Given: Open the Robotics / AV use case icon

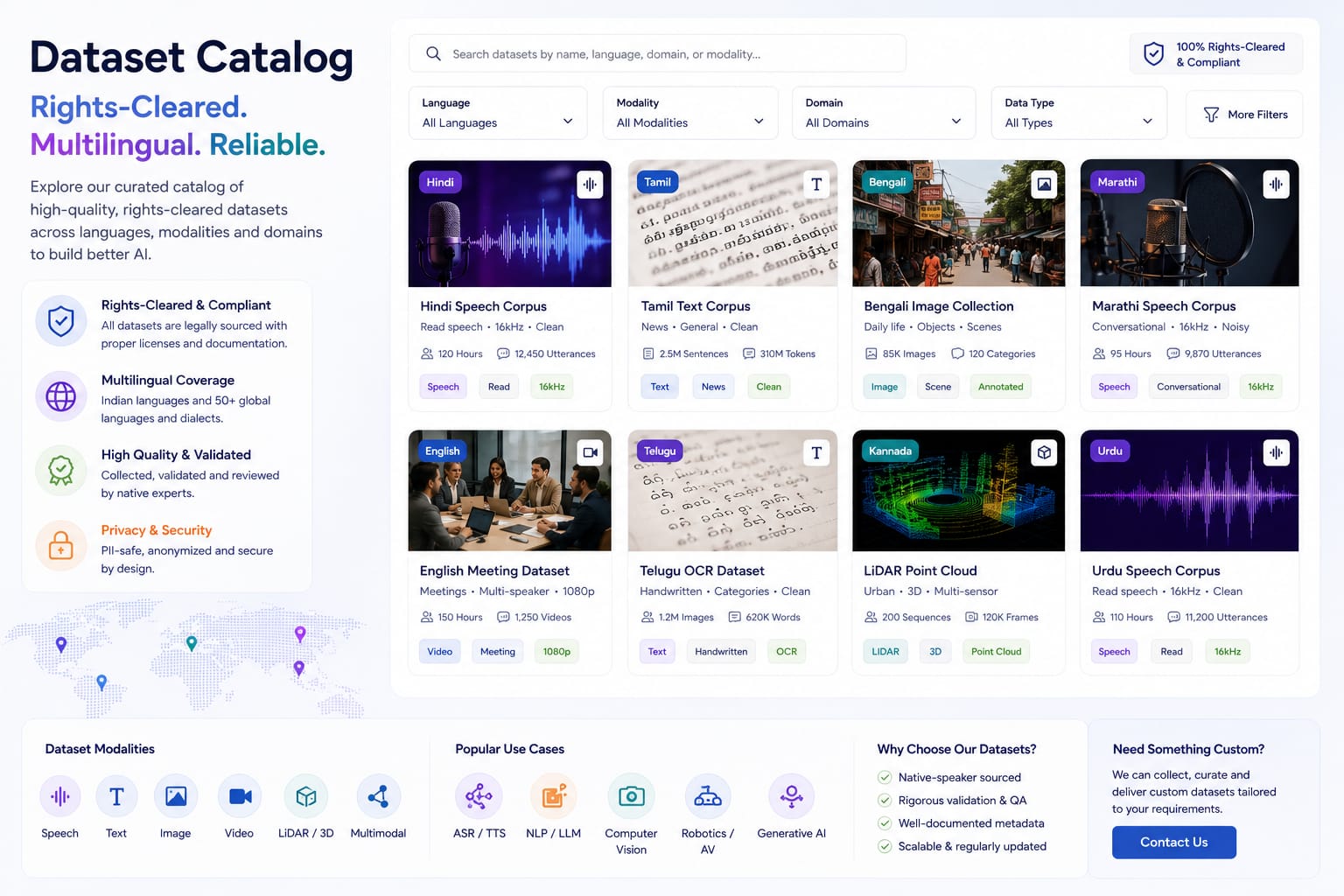Looking at the screenshot, I should 708,796.
